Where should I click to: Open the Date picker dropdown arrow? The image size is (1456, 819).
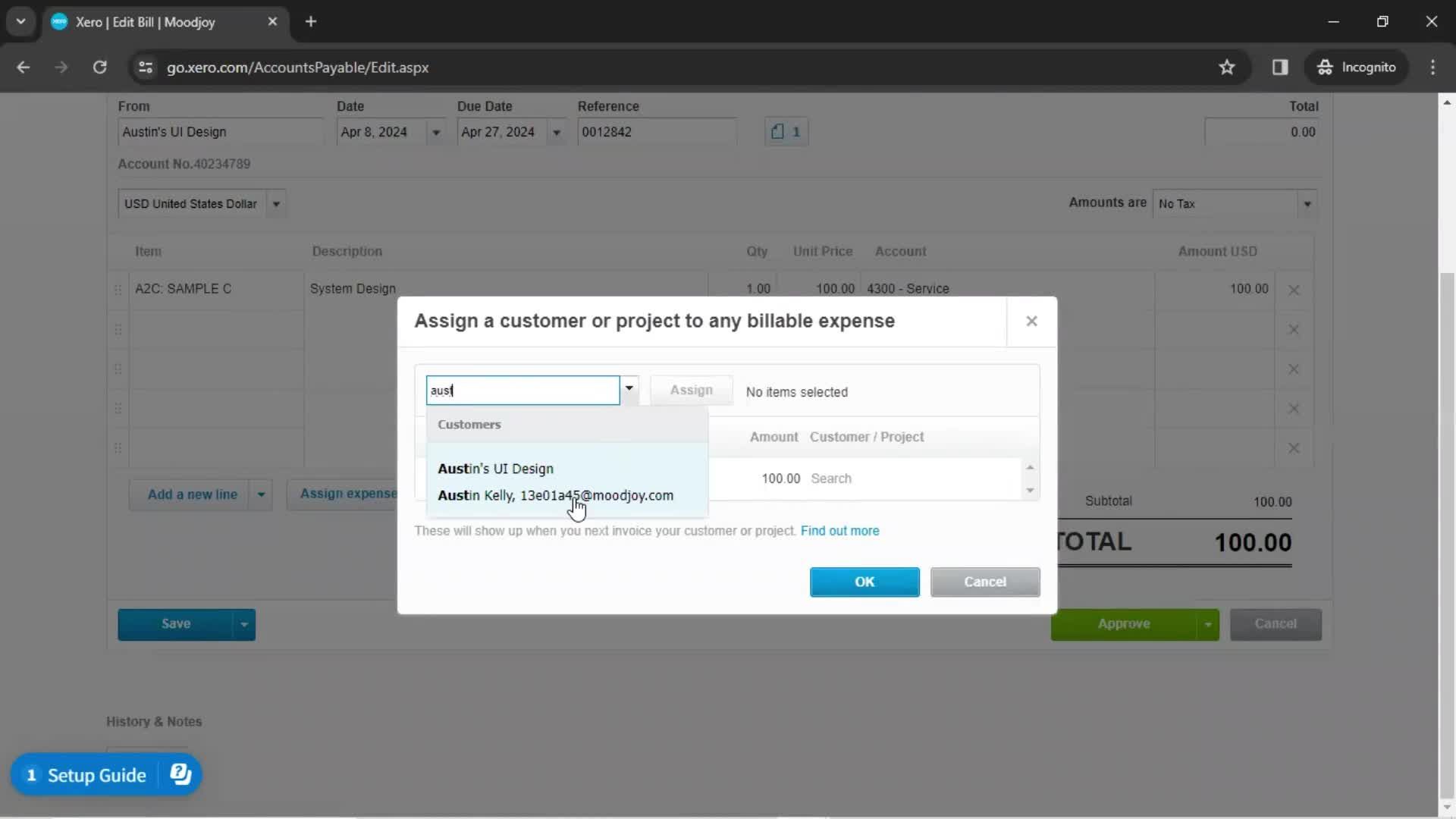click(x=436, y=132)
